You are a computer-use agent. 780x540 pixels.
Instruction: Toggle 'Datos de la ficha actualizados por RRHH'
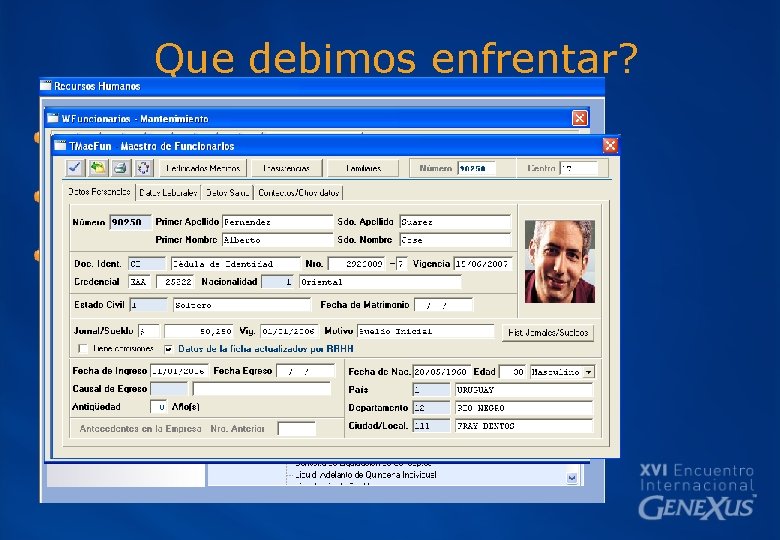click(x=169, y=349)
